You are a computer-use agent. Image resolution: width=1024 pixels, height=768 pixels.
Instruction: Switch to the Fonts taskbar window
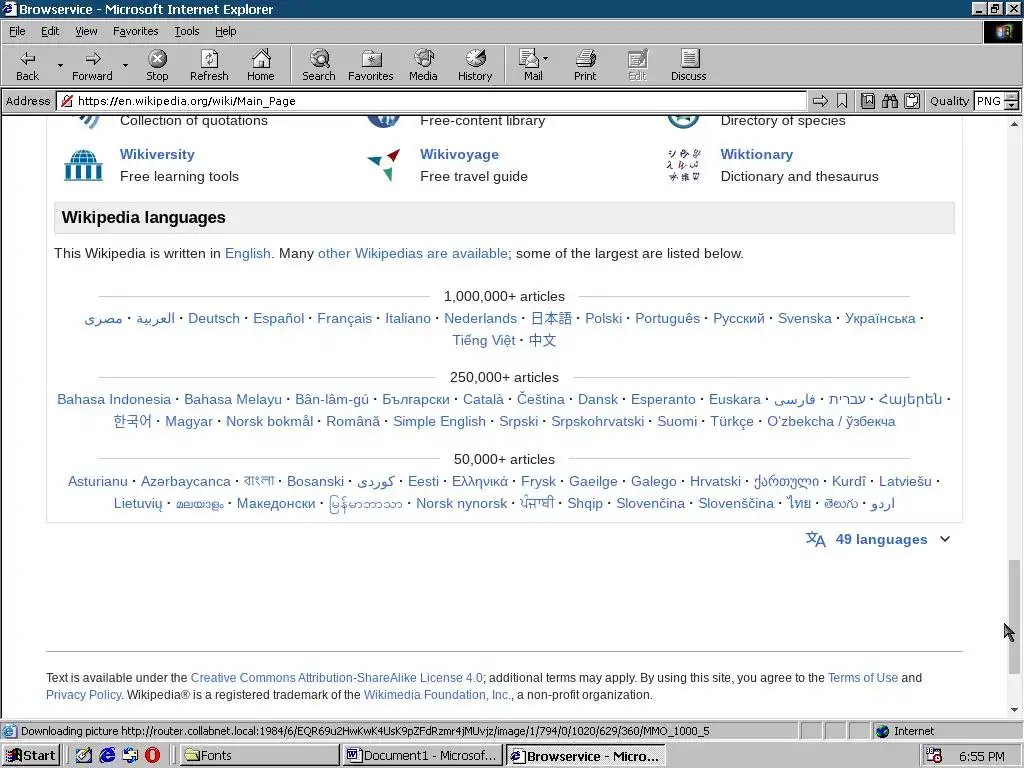point(259,756)
